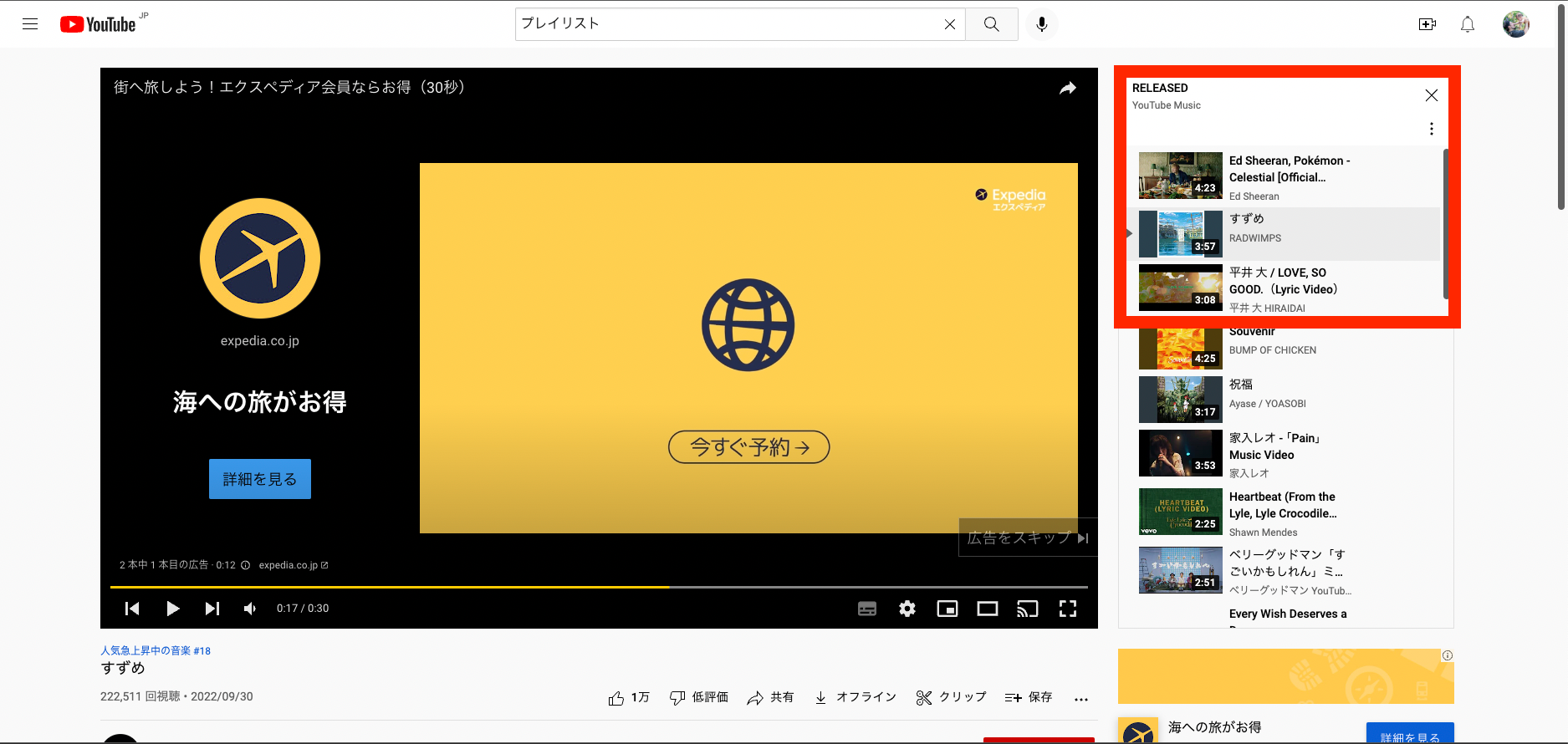Click the 共有 share button
This screenshot has height=744, width=1568.
[770, 697]
